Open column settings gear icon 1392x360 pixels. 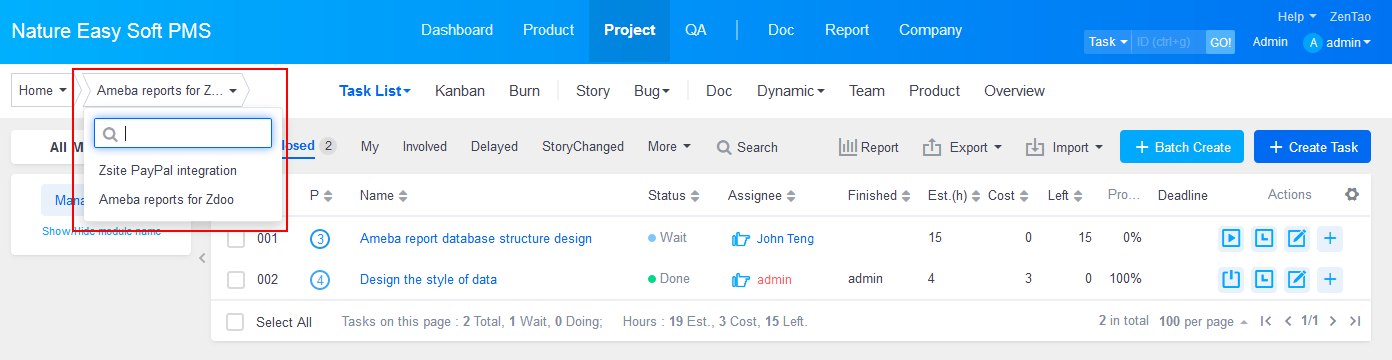click(1352, 195)
